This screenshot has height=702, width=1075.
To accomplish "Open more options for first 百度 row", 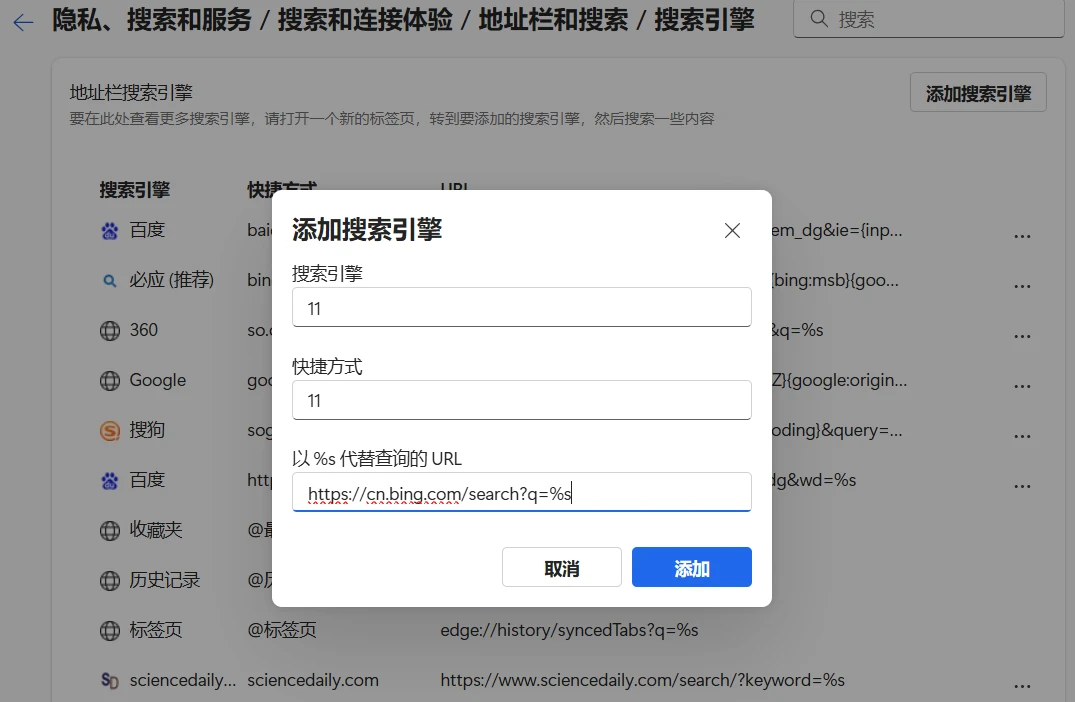I will click(x=1022, y=237).
